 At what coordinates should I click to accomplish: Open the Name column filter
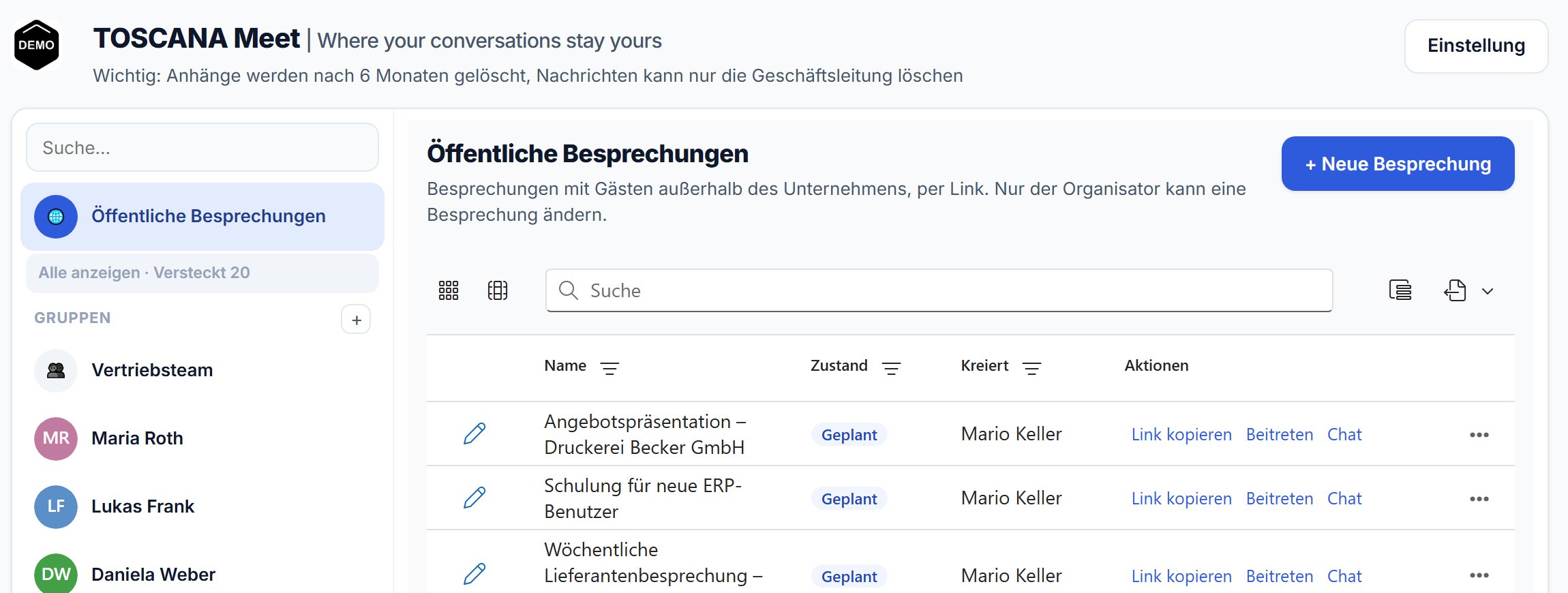click(x=609, y=368)
